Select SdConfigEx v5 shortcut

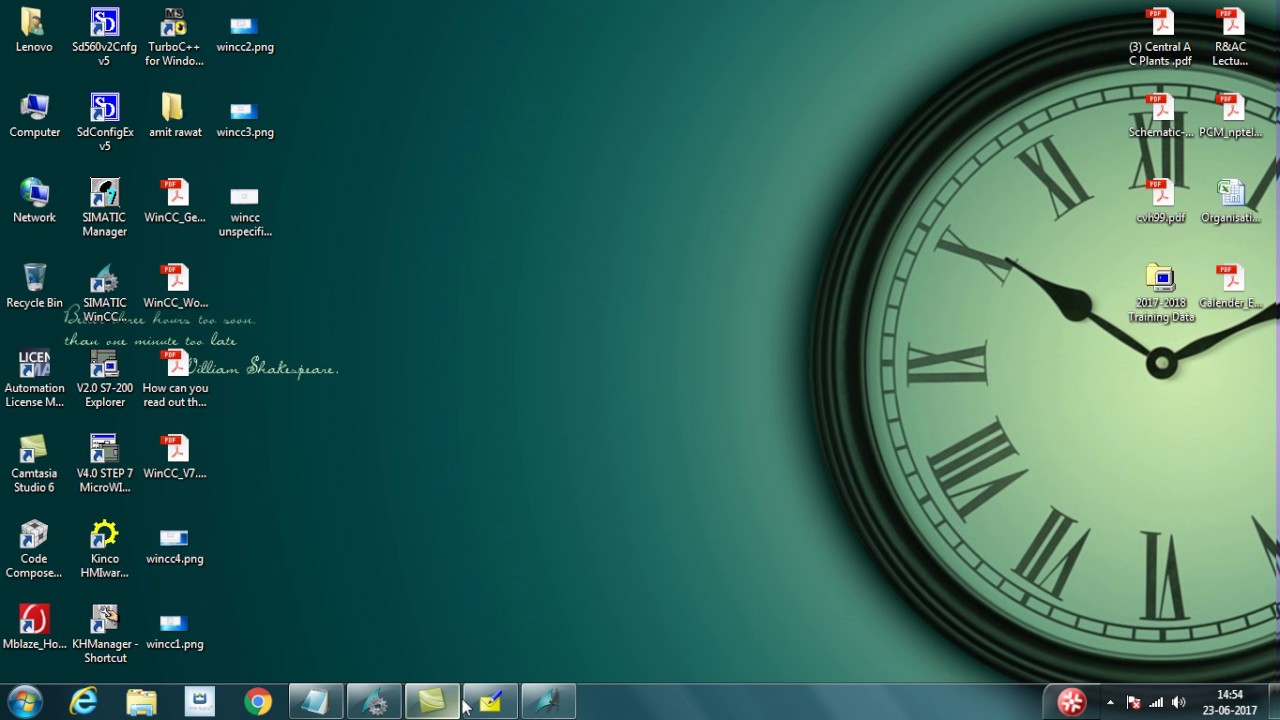[104, 122]
